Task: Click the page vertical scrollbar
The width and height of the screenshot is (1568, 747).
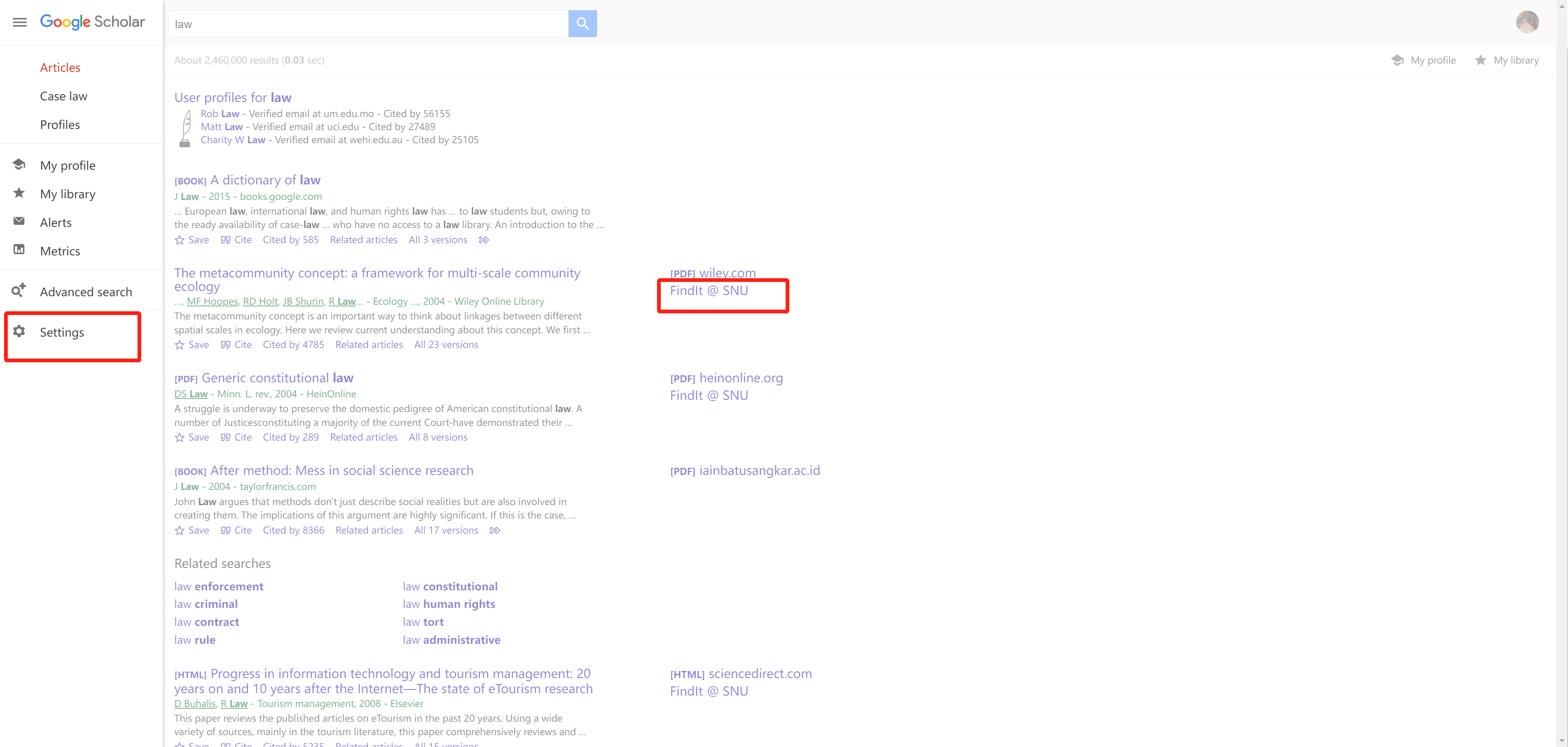Action: pos(1561,374)
